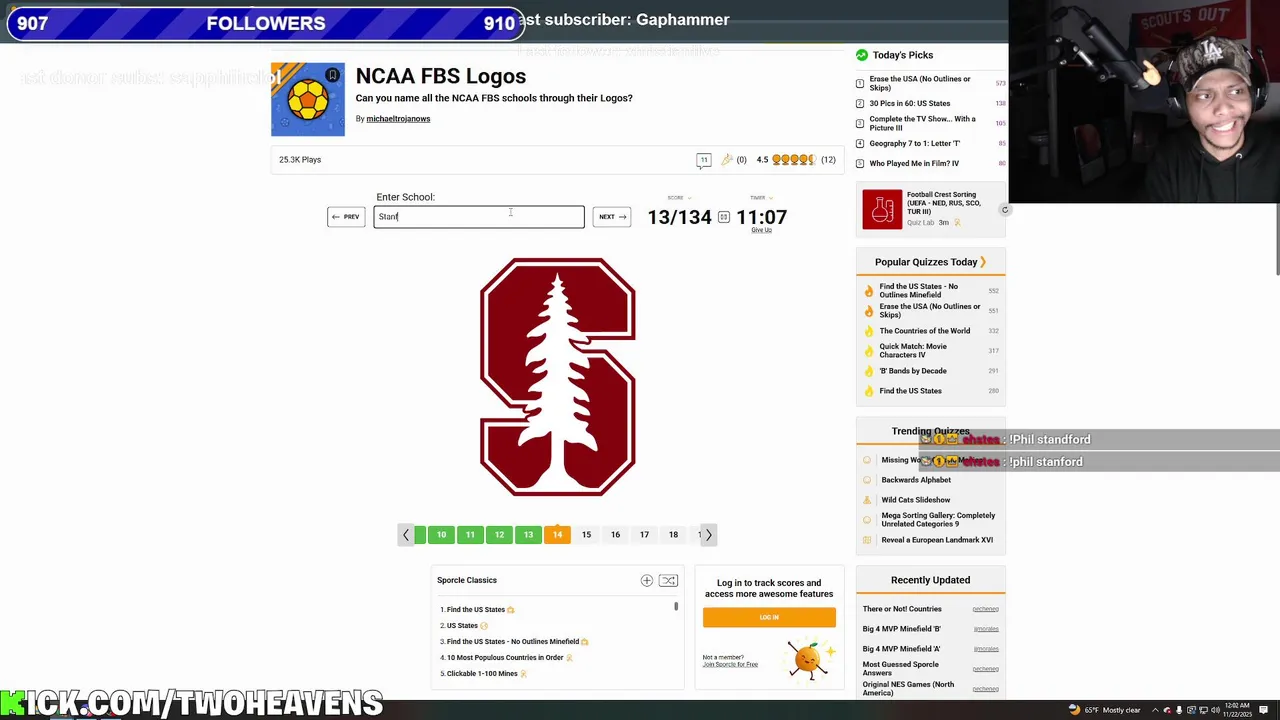The width and height of the screenshot is (1280, 720).
Task: Click the Stanford logo image
Action: point(557,377)
